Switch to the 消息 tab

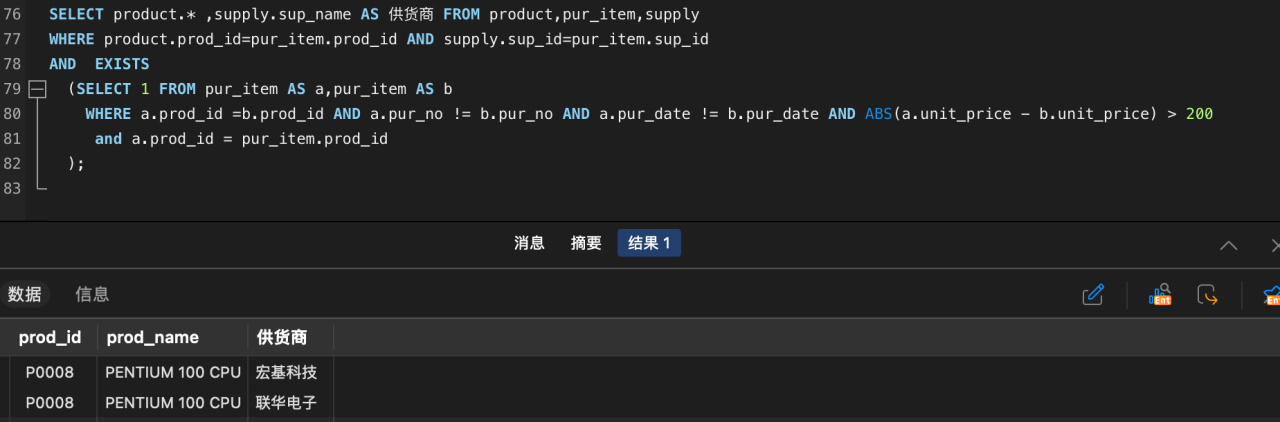click(x=529, y=243)
